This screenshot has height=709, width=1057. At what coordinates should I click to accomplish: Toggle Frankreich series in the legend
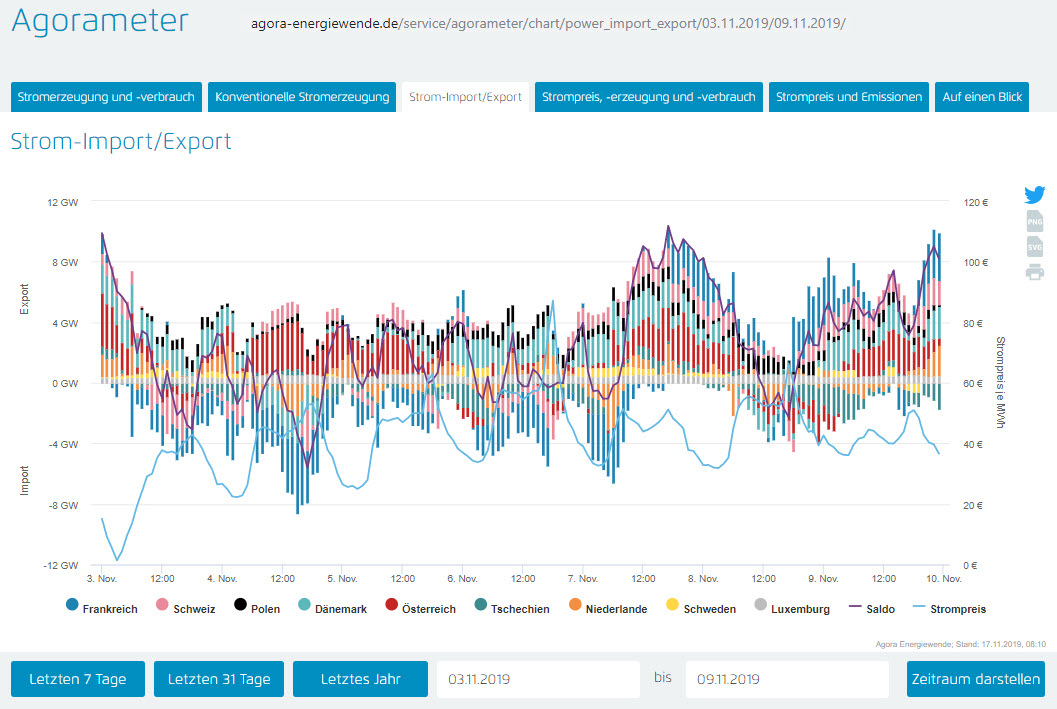(101, 608)
